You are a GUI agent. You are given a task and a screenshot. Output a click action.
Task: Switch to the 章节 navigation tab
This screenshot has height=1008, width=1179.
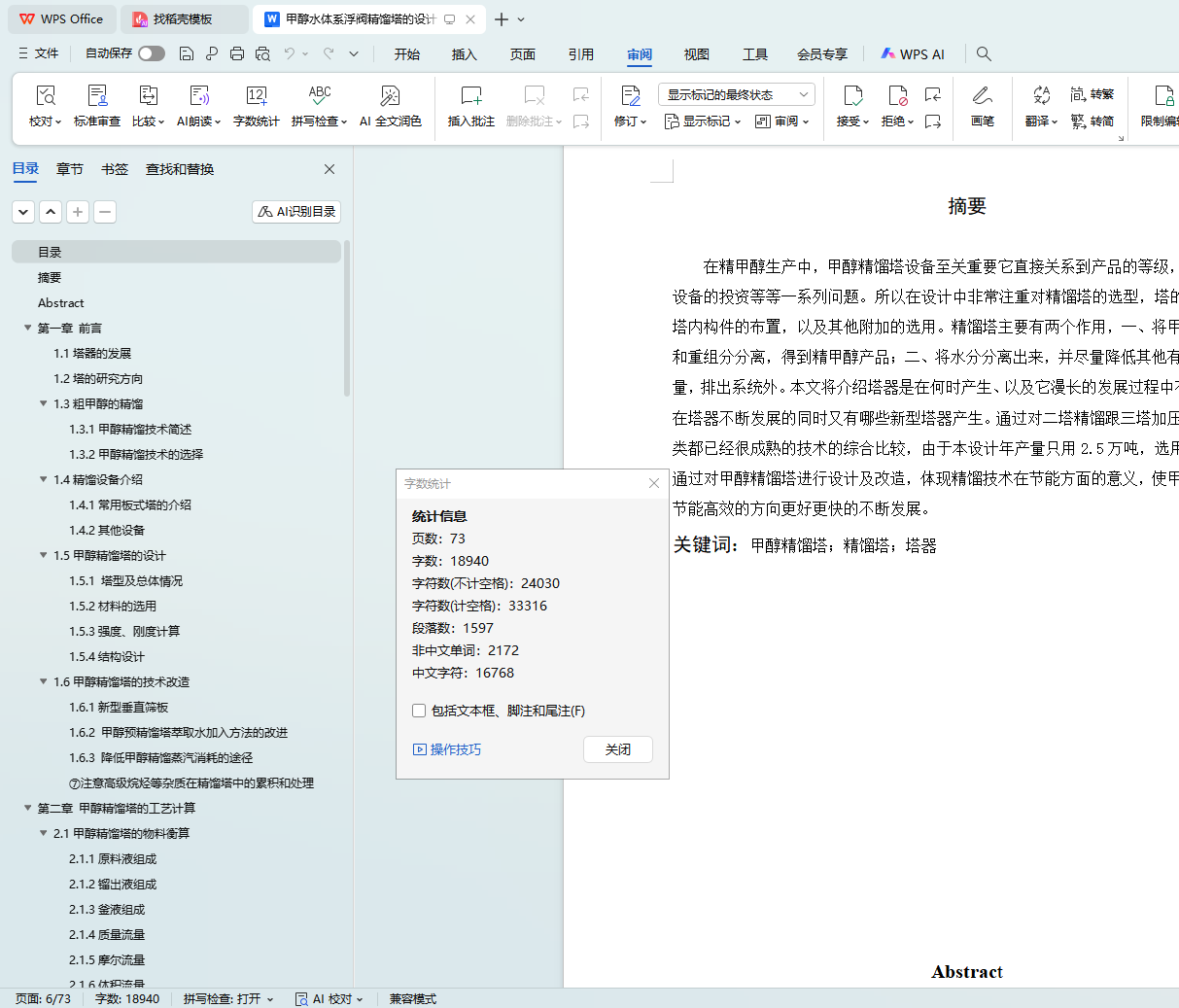[70, 169]
